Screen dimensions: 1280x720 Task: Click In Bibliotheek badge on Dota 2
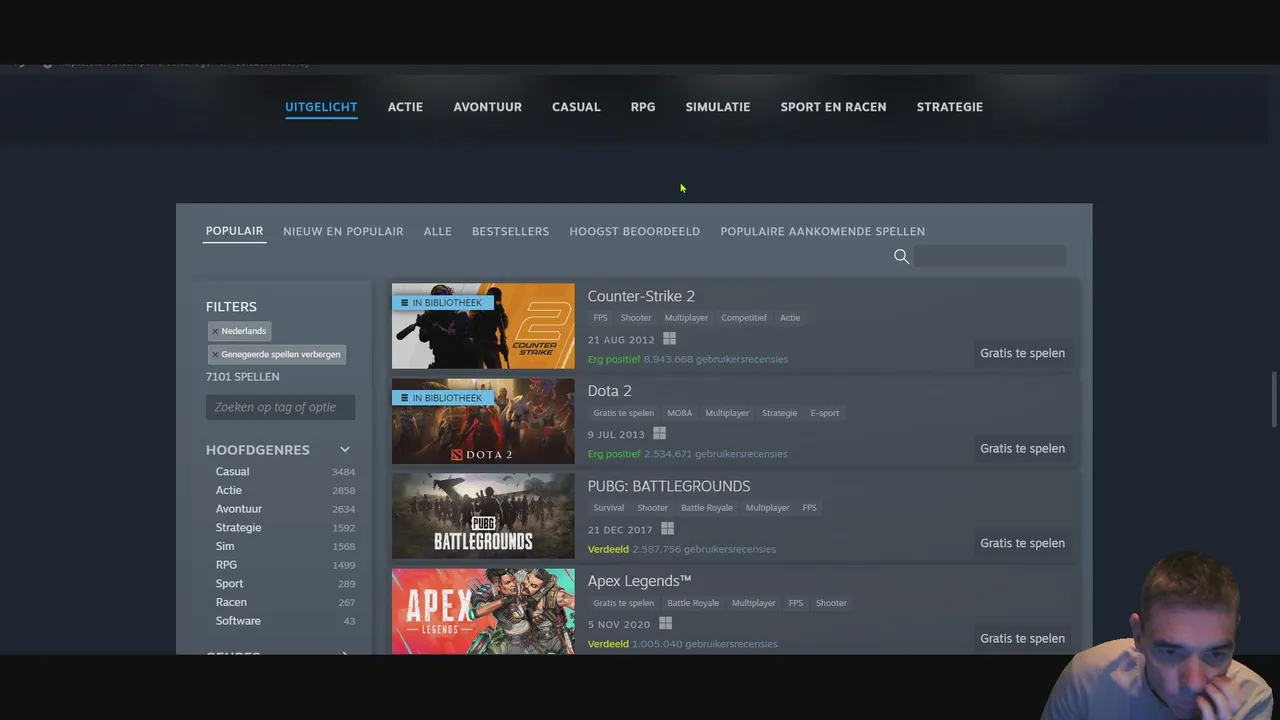coord(442,398)
